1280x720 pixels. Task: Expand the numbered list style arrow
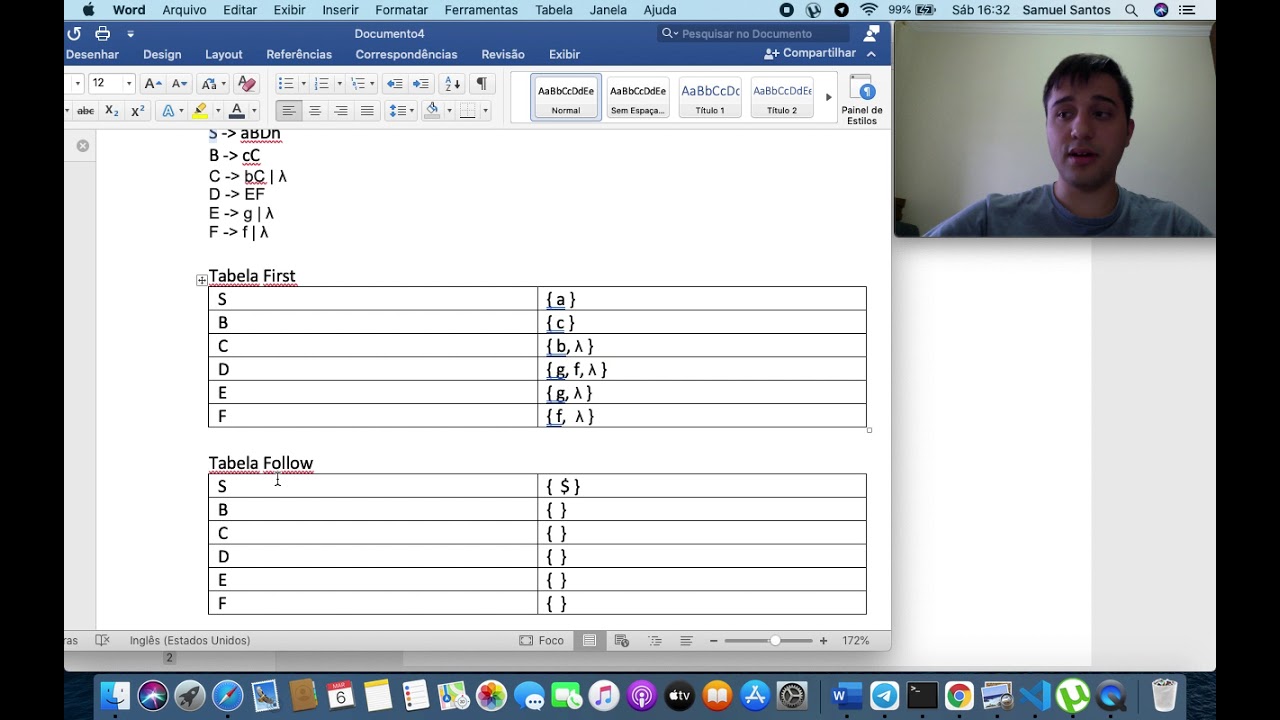click(338, 84)
